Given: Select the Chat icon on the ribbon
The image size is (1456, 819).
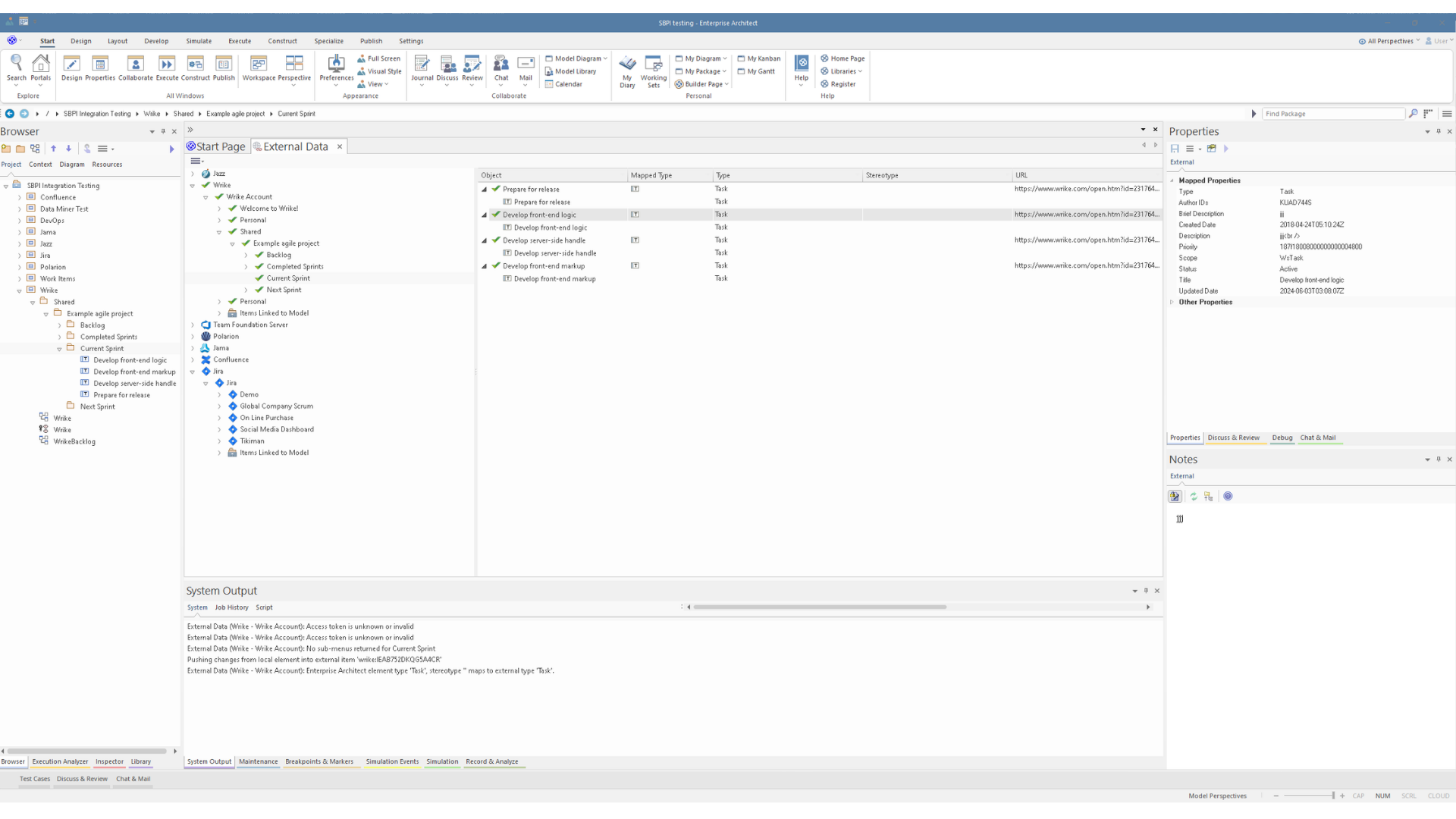Looking at the screenshot, I should point(501,70).
